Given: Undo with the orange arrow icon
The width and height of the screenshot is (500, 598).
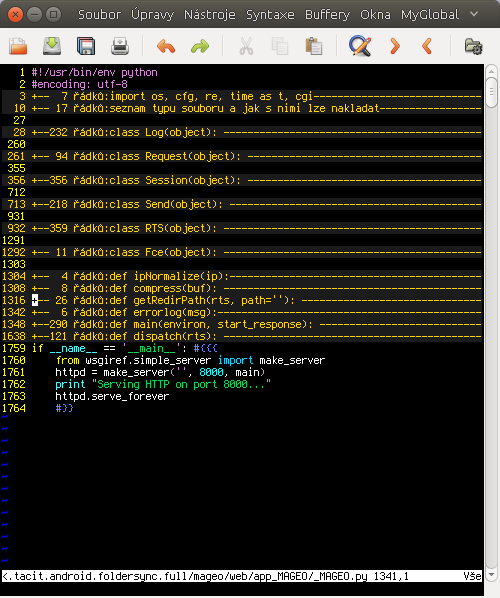Looking at the screenshot, I should point(166,46).
